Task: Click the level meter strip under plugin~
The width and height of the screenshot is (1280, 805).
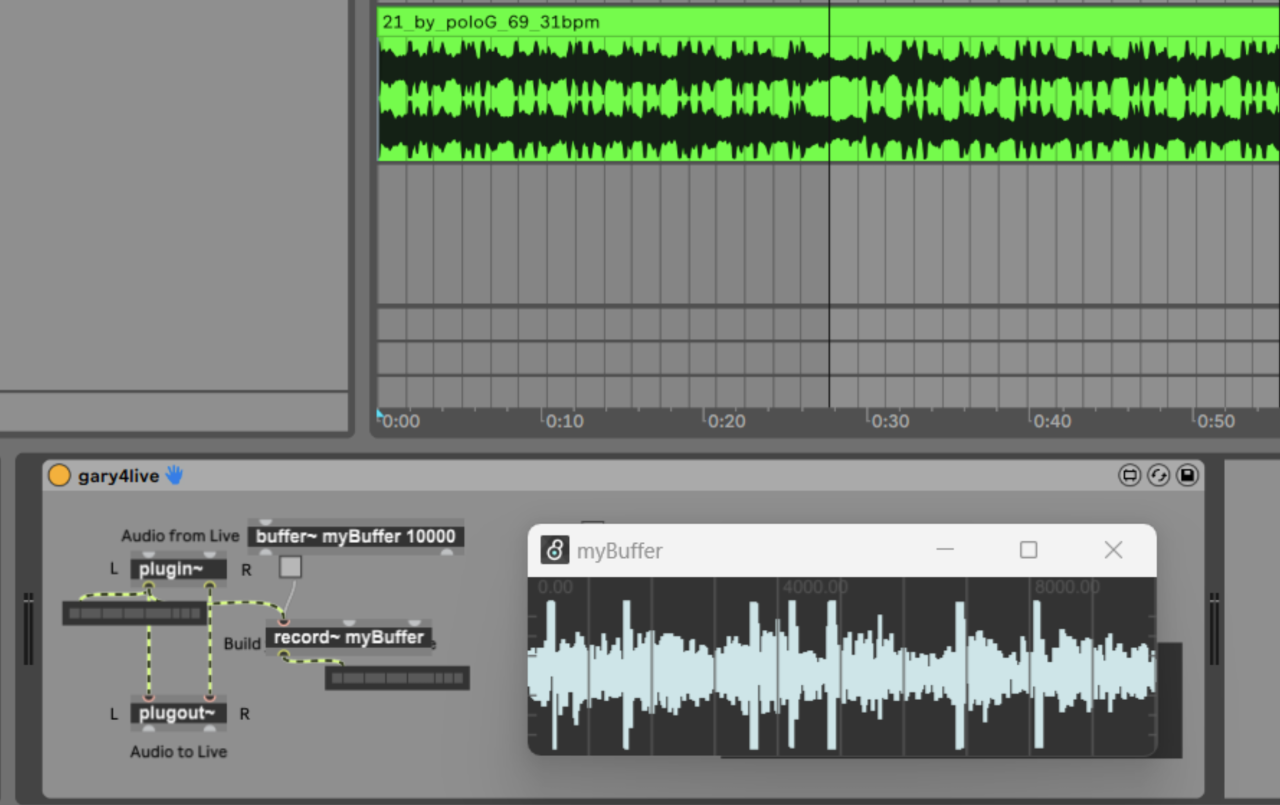Action: click(133, 612)
